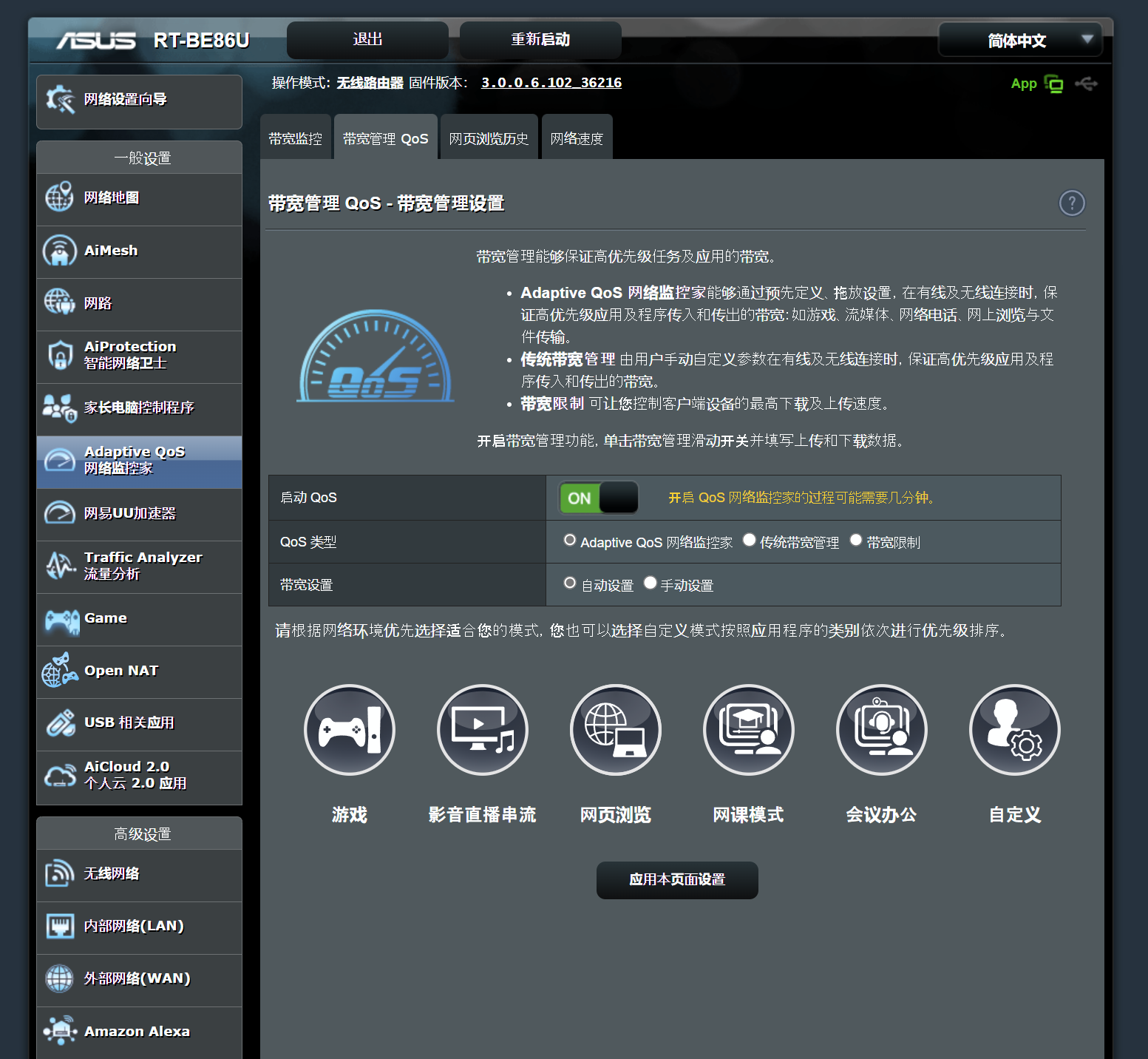Select Adaptive QoS 网络监控家 radio button

click(570, 541)
